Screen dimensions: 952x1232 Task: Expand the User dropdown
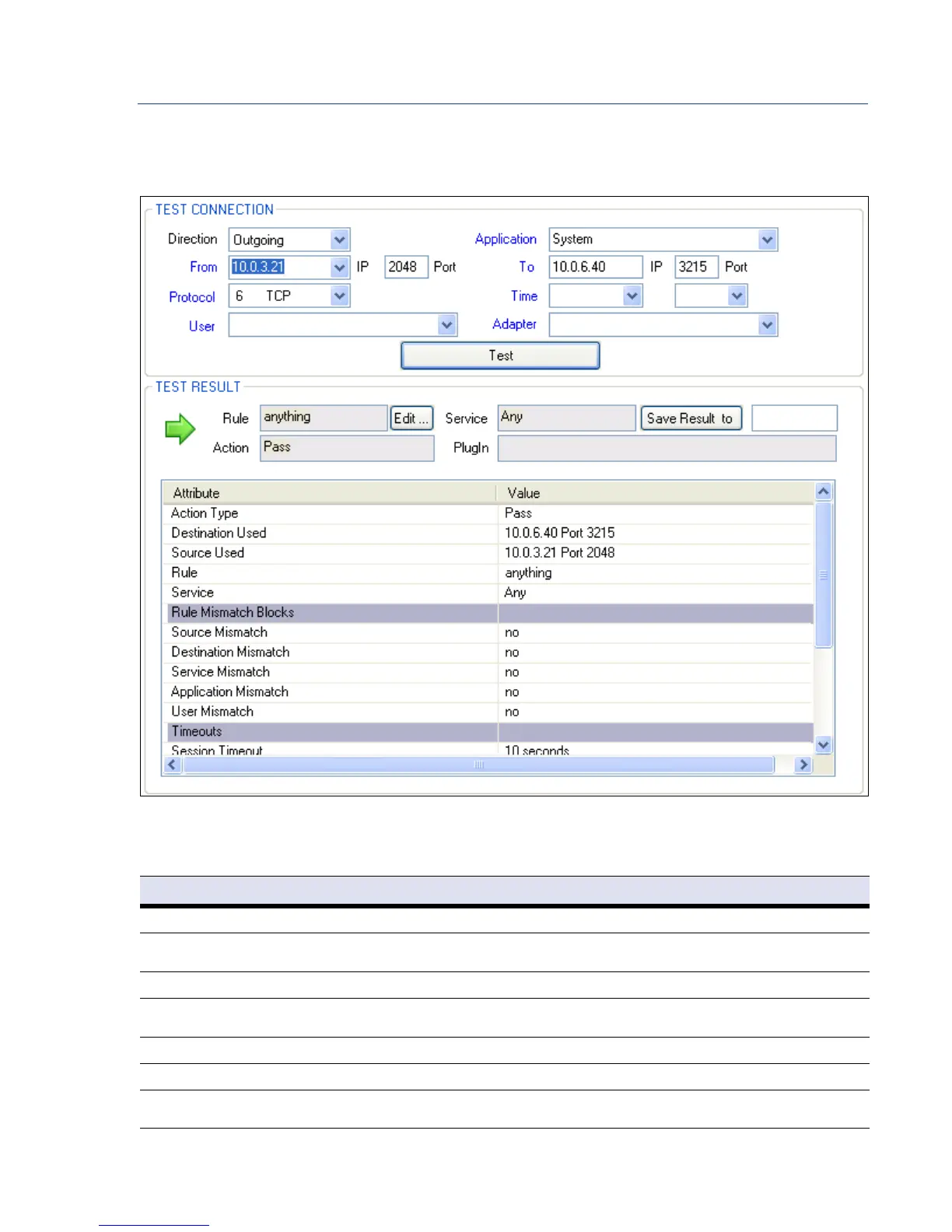(x=446, y=325)
